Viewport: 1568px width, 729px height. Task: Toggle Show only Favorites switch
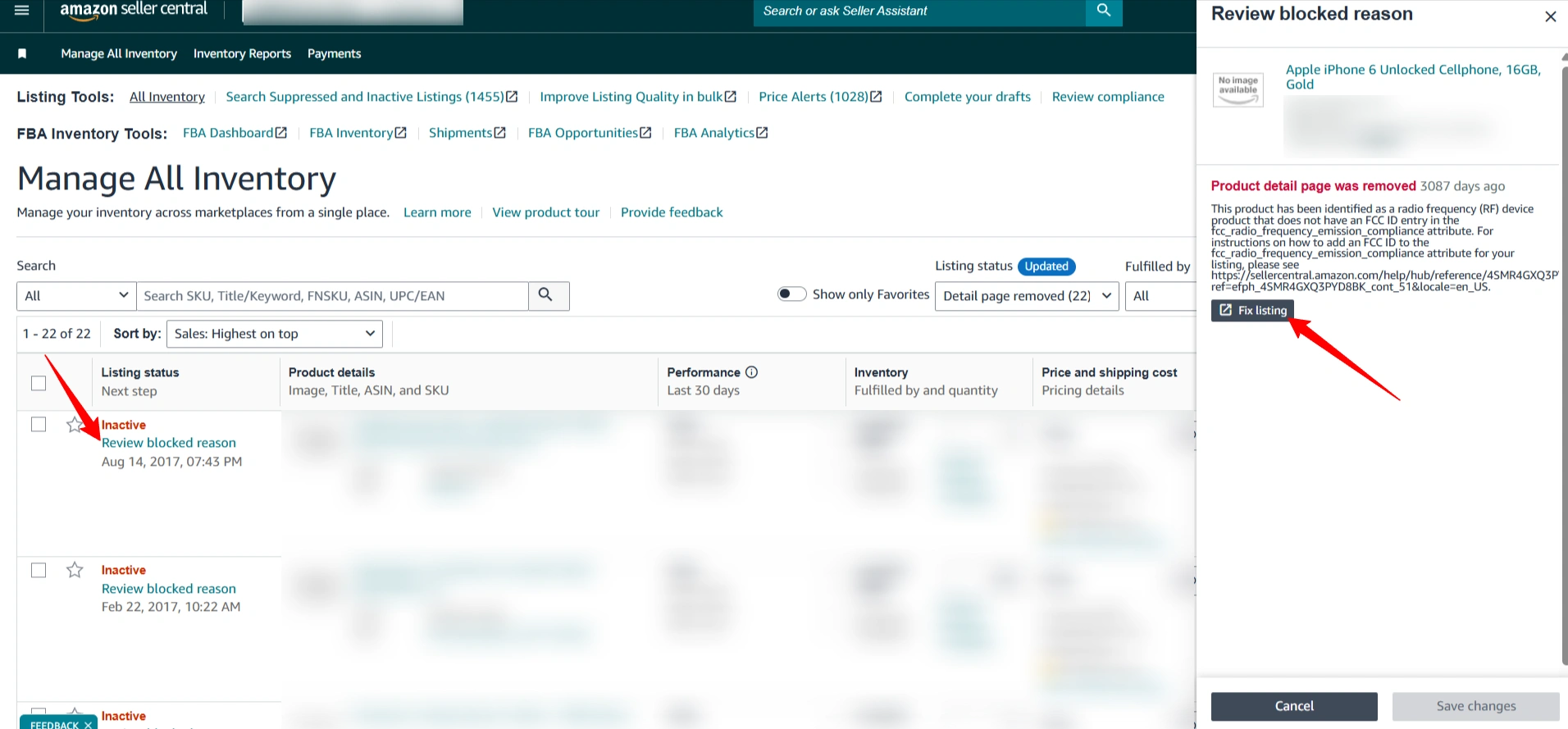[x=791, y=294]
